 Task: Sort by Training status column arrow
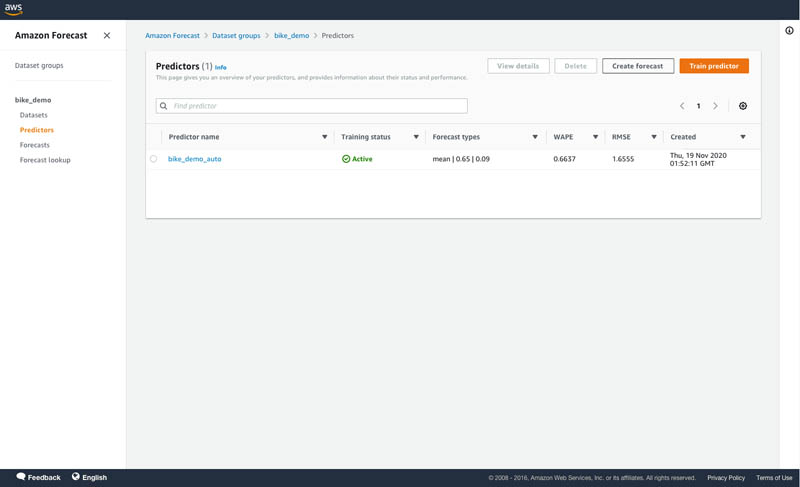[416, 137]
